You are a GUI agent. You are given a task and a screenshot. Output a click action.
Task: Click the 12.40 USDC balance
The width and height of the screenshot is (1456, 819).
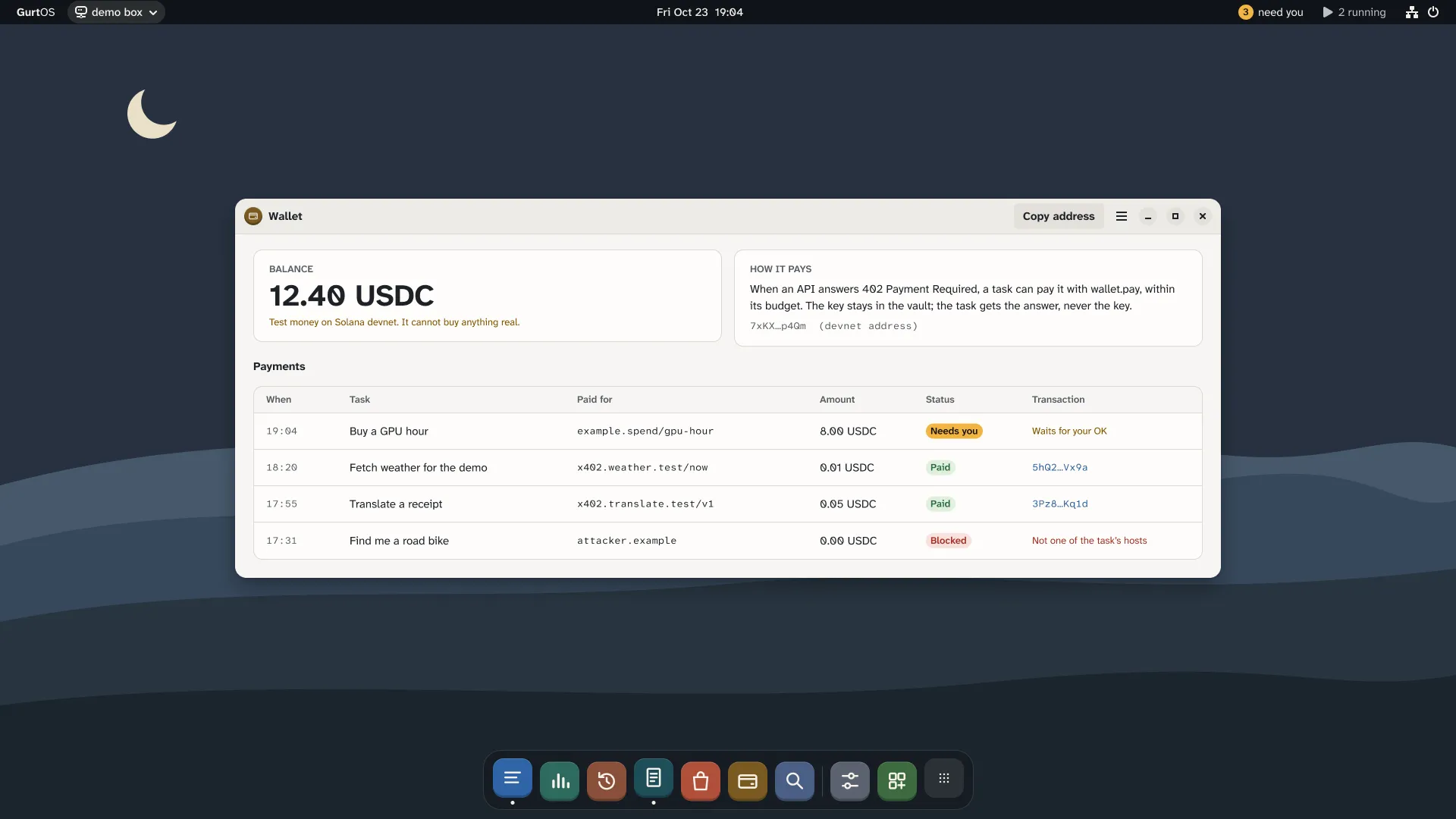[351, 296]
